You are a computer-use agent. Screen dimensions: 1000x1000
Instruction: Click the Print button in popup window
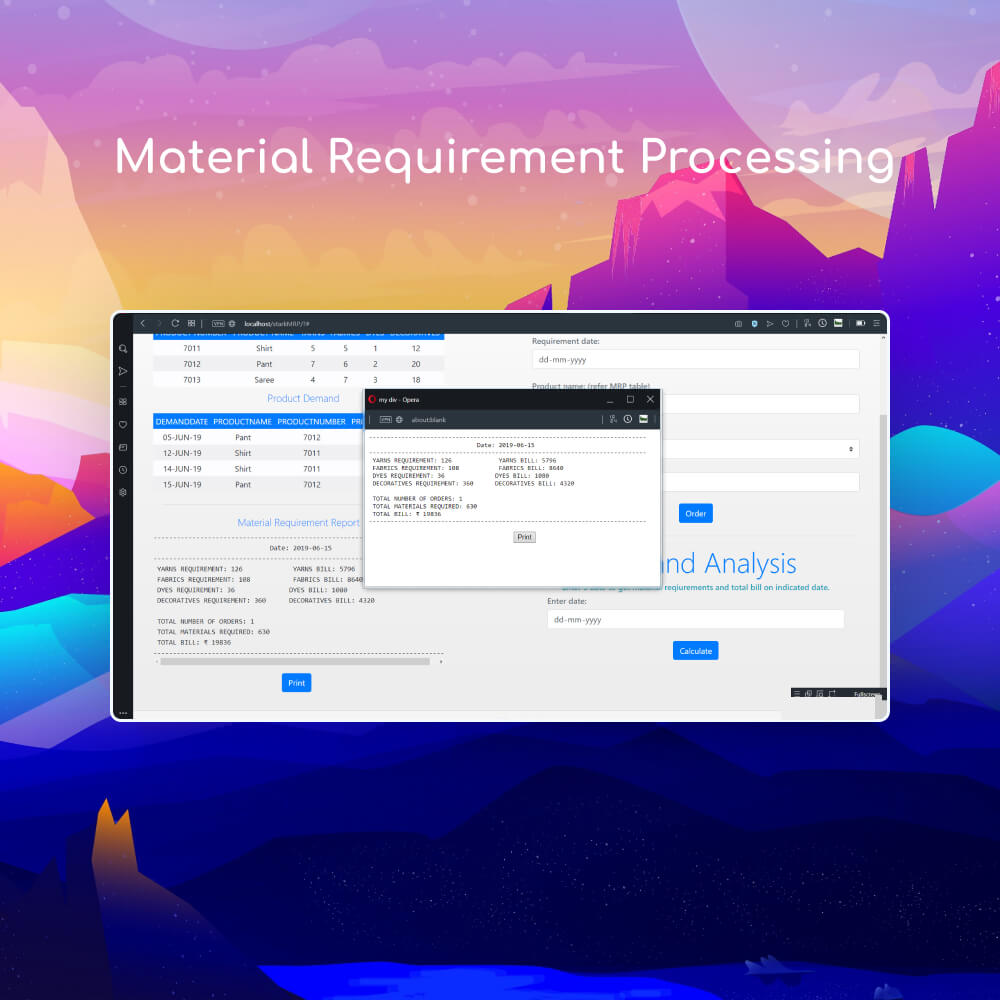coord(524,537)
